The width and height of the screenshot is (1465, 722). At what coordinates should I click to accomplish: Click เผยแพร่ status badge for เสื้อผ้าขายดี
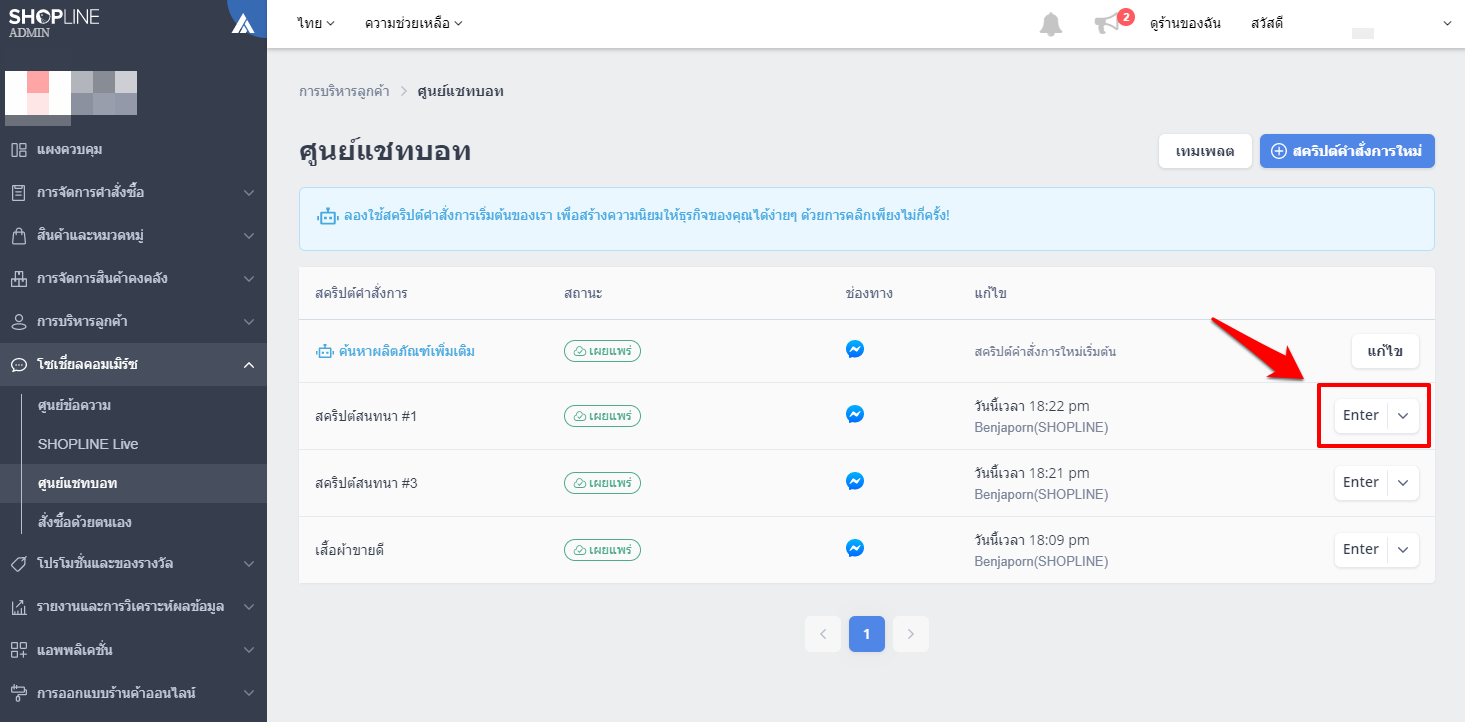(x=602, y=549)
